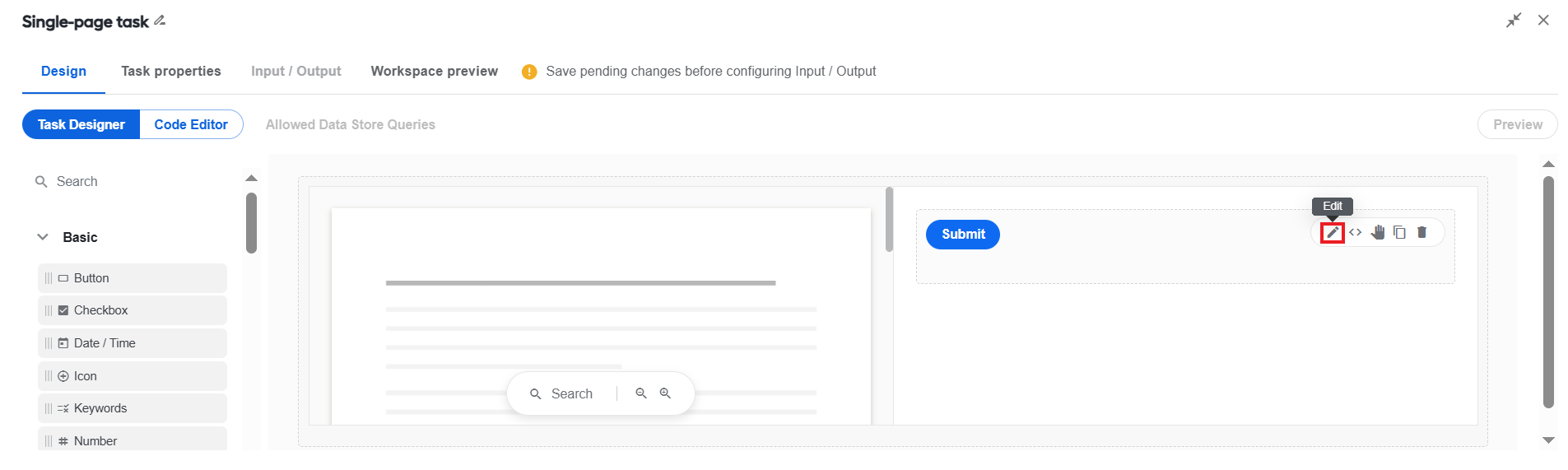This screenshot has width=1568, height=470.
Task: Switch to Workspace preview tab
Action: tap(435, 71)
